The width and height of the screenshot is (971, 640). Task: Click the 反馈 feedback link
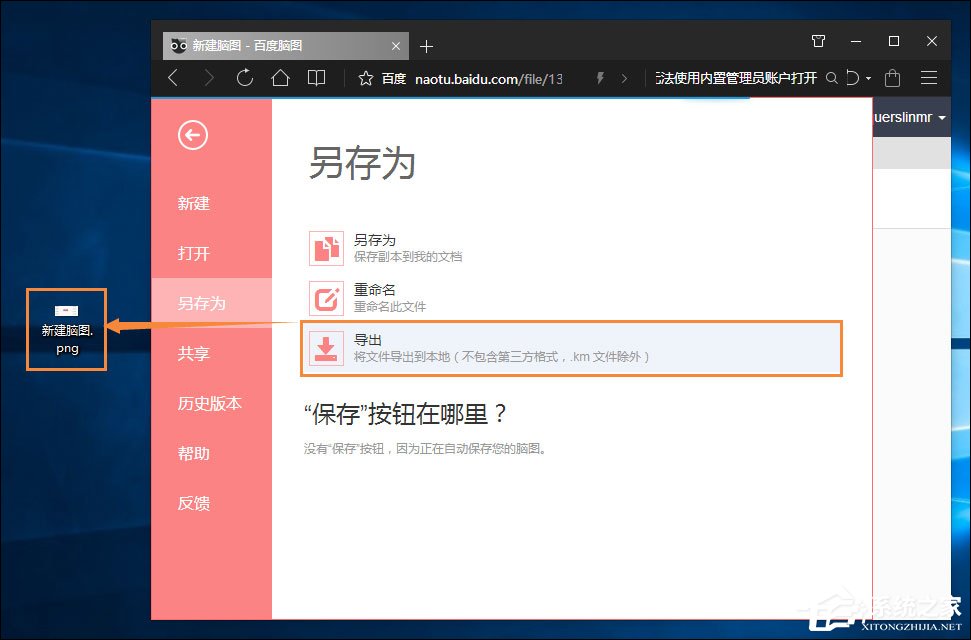193,503
